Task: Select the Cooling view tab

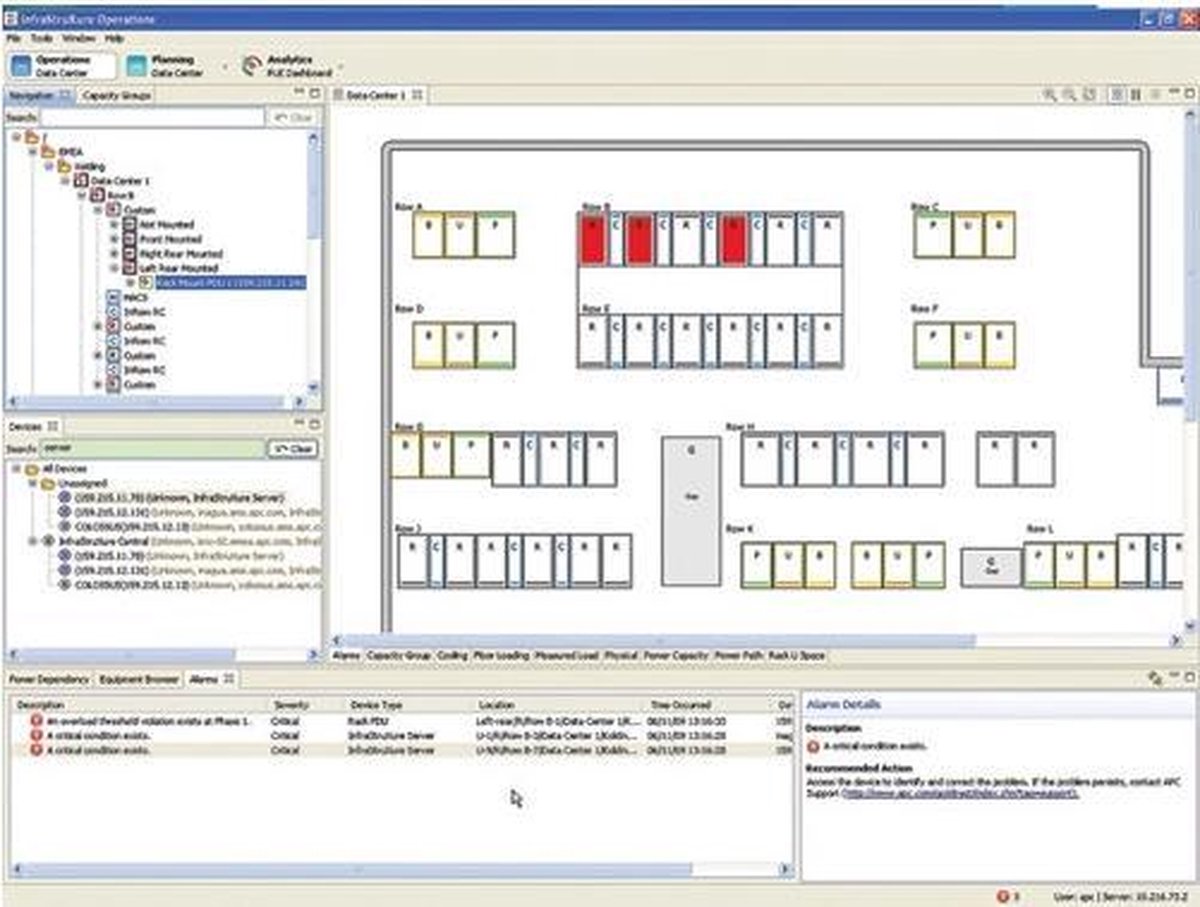Action: tap(452, 655)
